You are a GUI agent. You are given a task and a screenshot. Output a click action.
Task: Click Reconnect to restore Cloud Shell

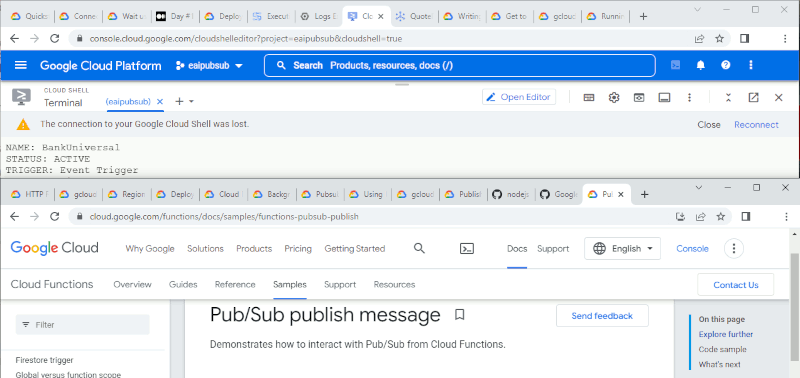point(756,124)
